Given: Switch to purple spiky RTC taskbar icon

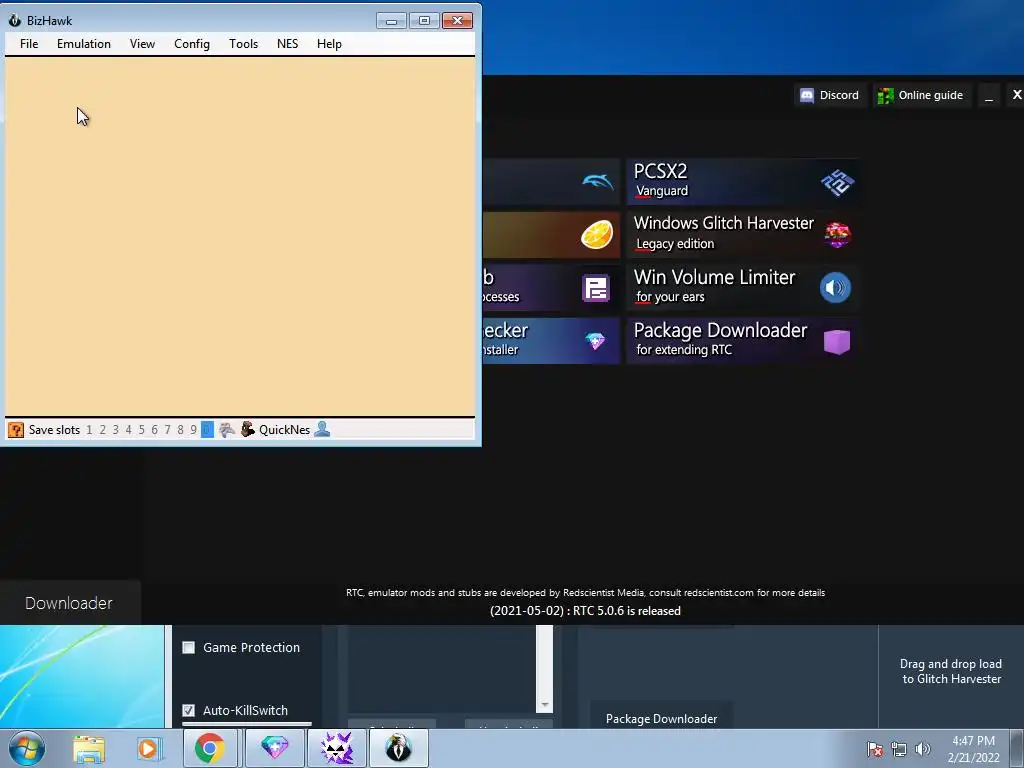Looking at the screenshot, I should coord(337,748).
